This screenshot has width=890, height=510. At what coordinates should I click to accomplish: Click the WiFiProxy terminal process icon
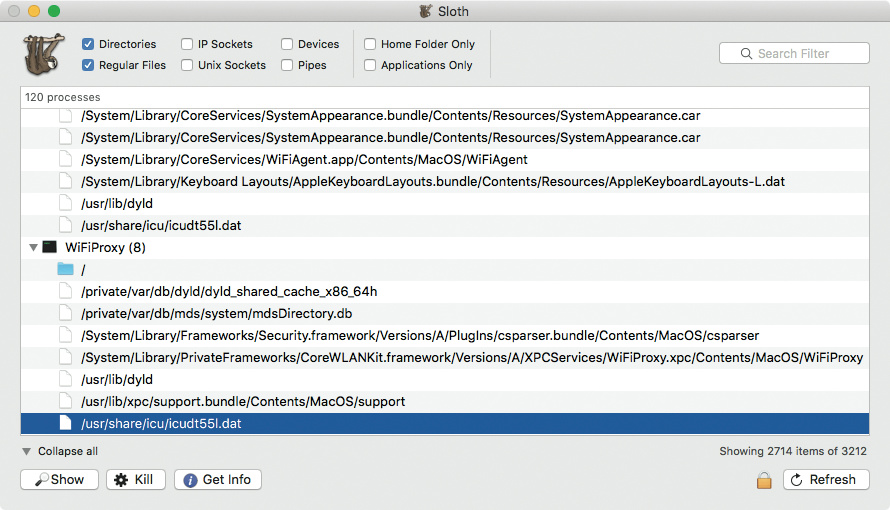(50, 247)
